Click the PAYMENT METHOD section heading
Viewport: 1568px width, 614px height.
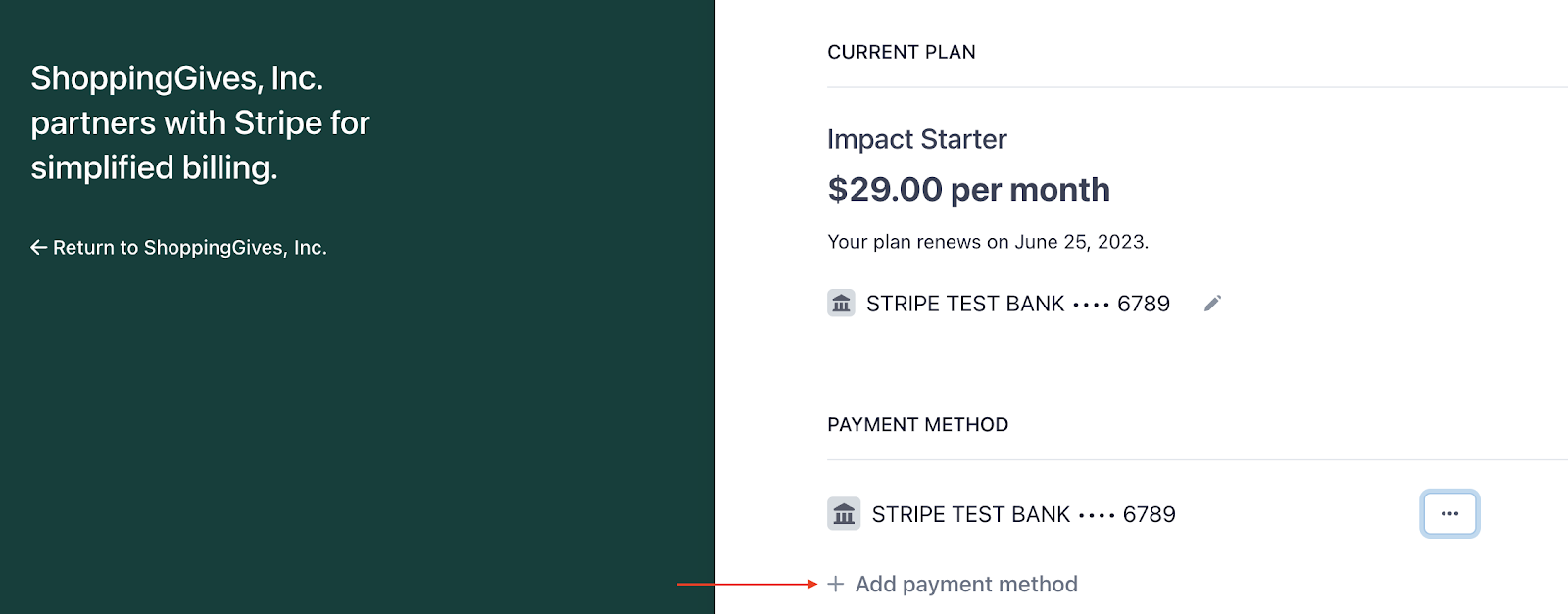(918, 425)
